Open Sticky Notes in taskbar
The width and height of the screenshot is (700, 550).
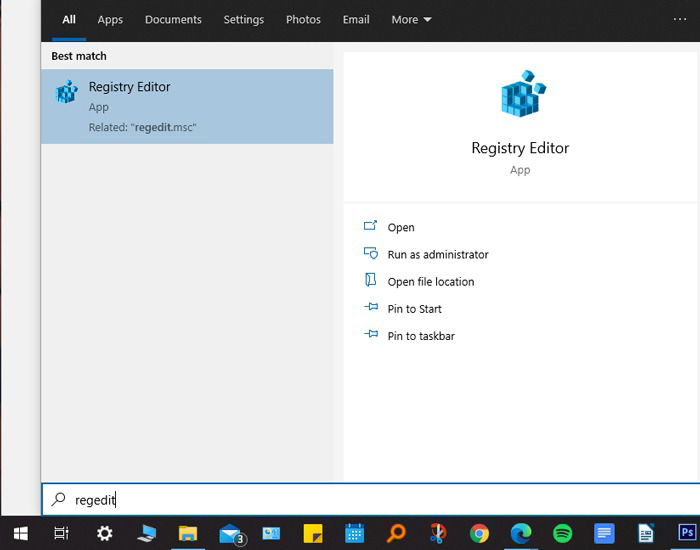coord(312,533)
